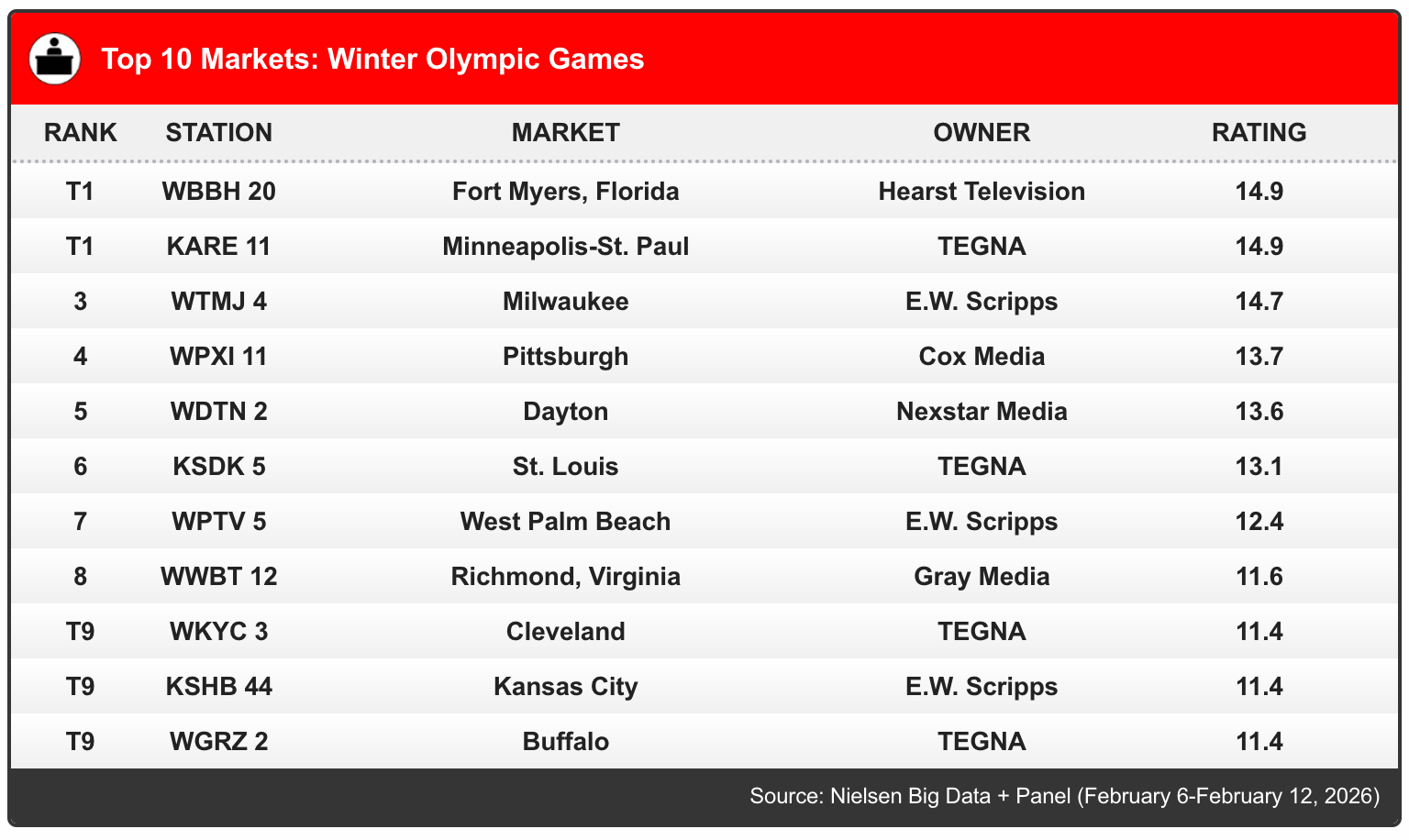The image size is (1409, 840).
Task: Click the Hearst Television owner cell
Action: 982,191
